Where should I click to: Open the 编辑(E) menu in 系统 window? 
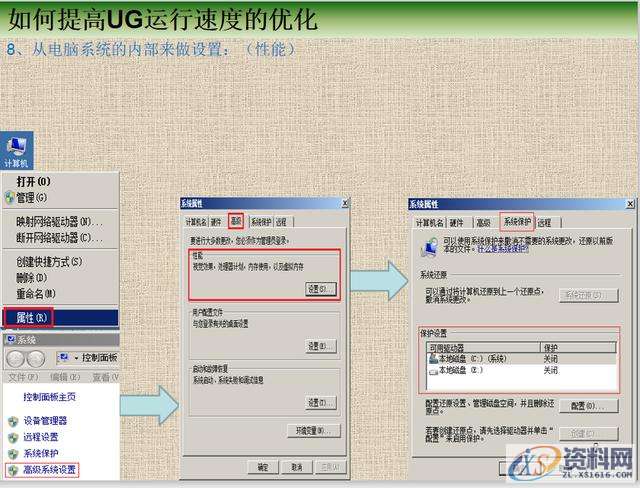pos(65,377)
